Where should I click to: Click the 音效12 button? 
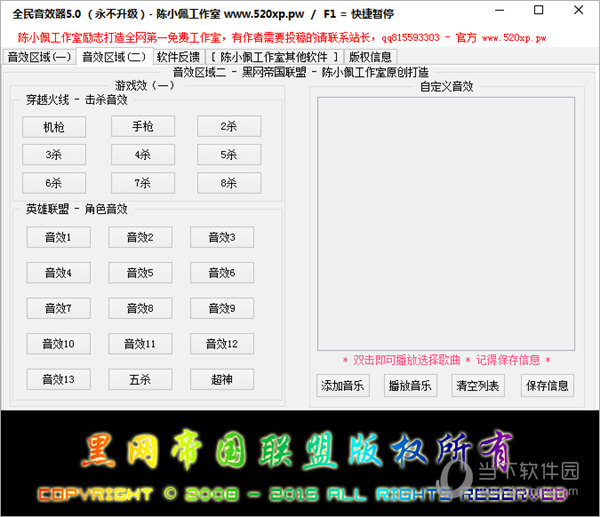tap(222, 344)
